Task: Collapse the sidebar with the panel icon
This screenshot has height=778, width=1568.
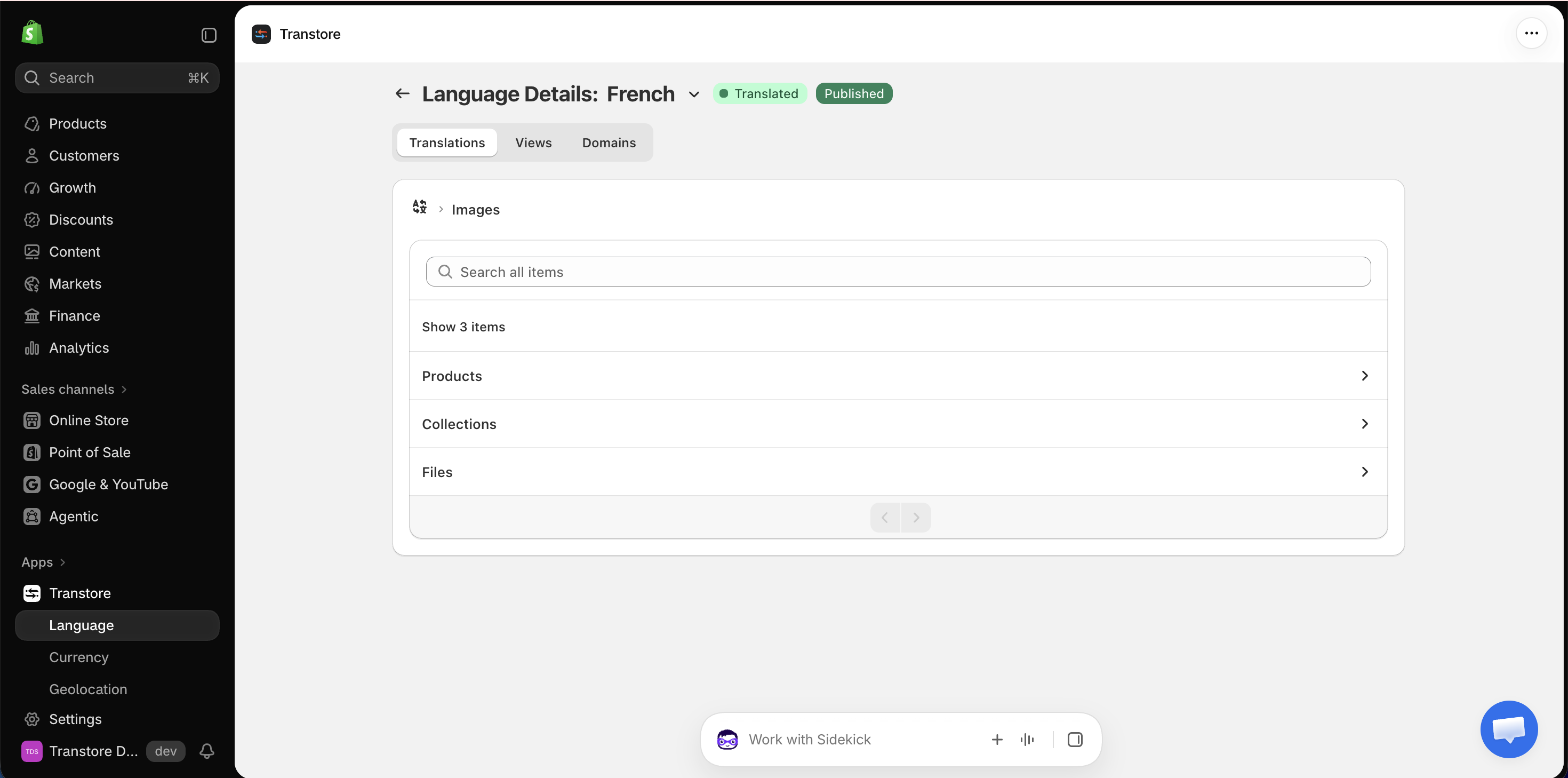Action: (x=209, y=35)
